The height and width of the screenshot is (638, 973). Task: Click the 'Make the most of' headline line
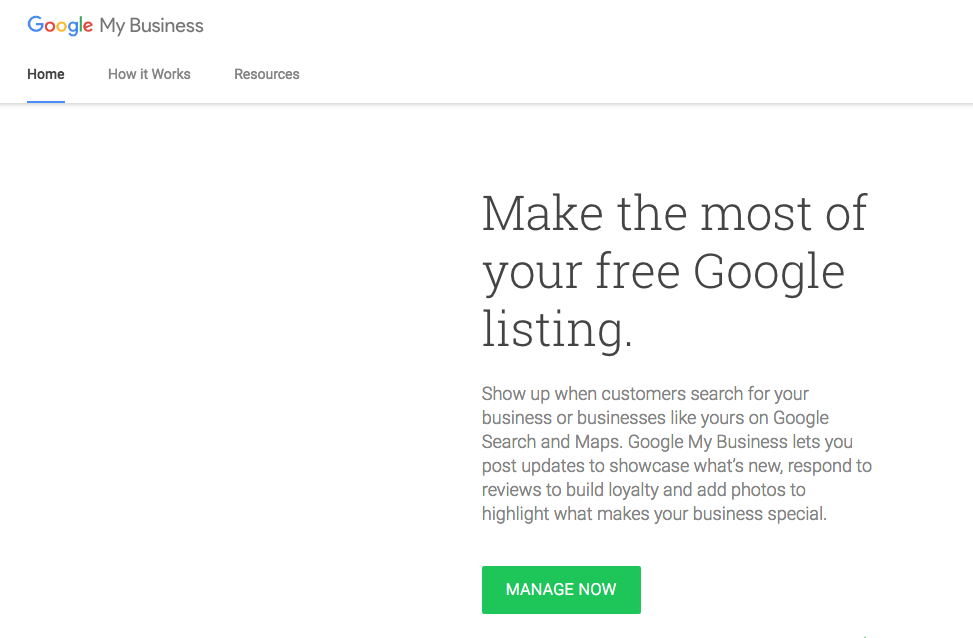click(x=674, y=213)
